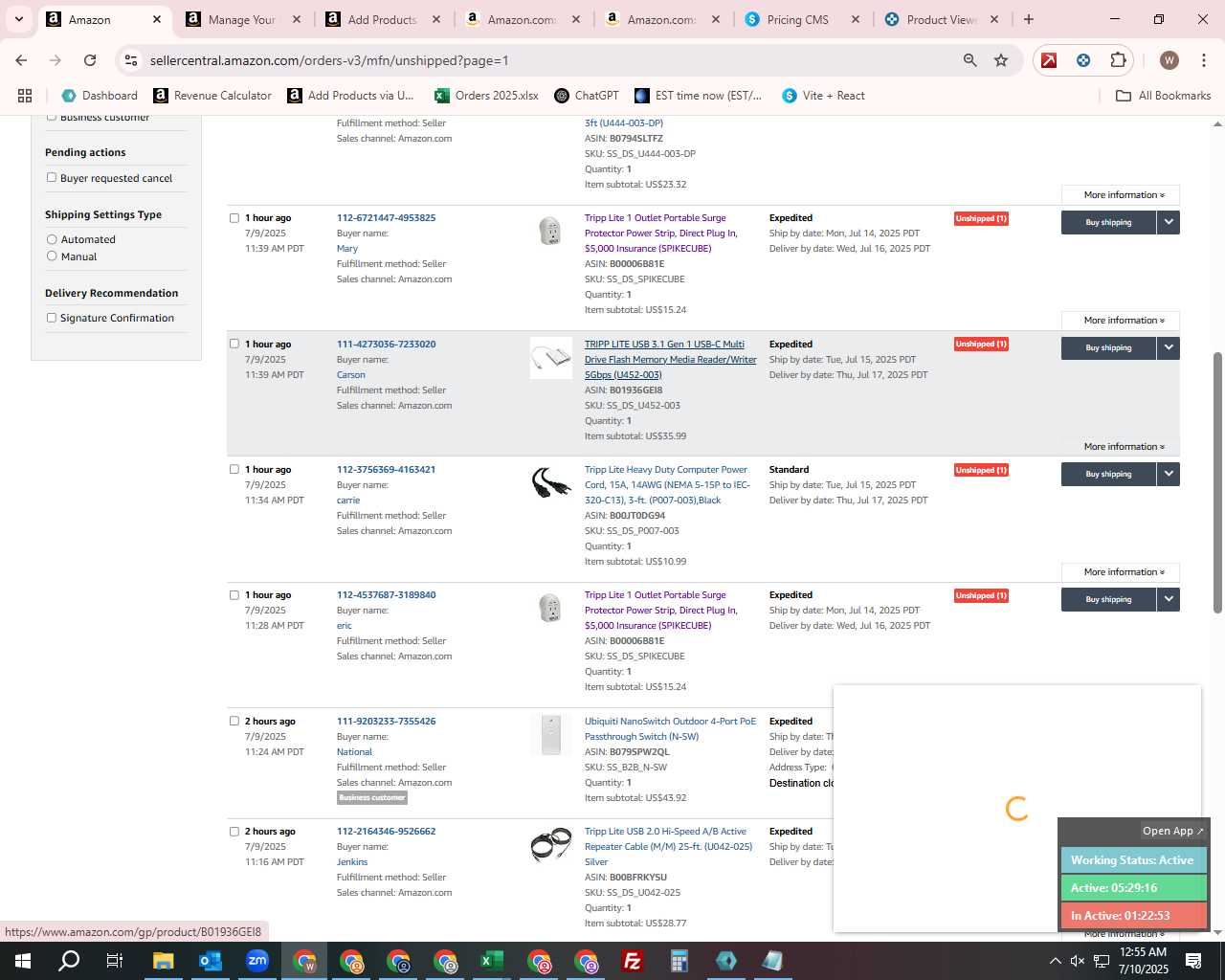Switch to the Product View tab
The image size is (1225, 980).
[x=941, y=19]
